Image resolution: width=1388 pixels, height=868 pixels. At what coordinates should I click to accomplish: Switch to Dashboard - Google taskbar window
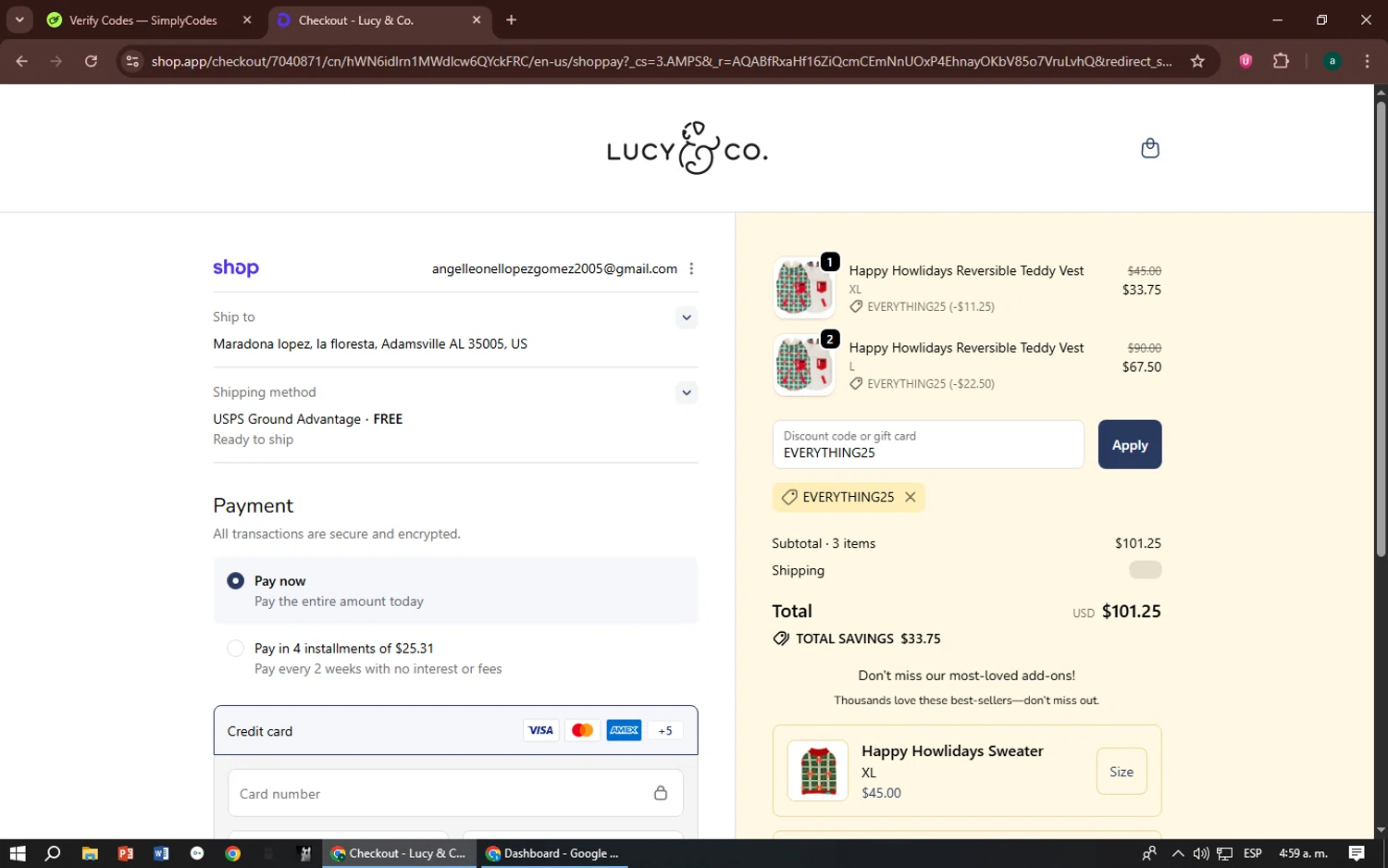click(x=552, y=853)
